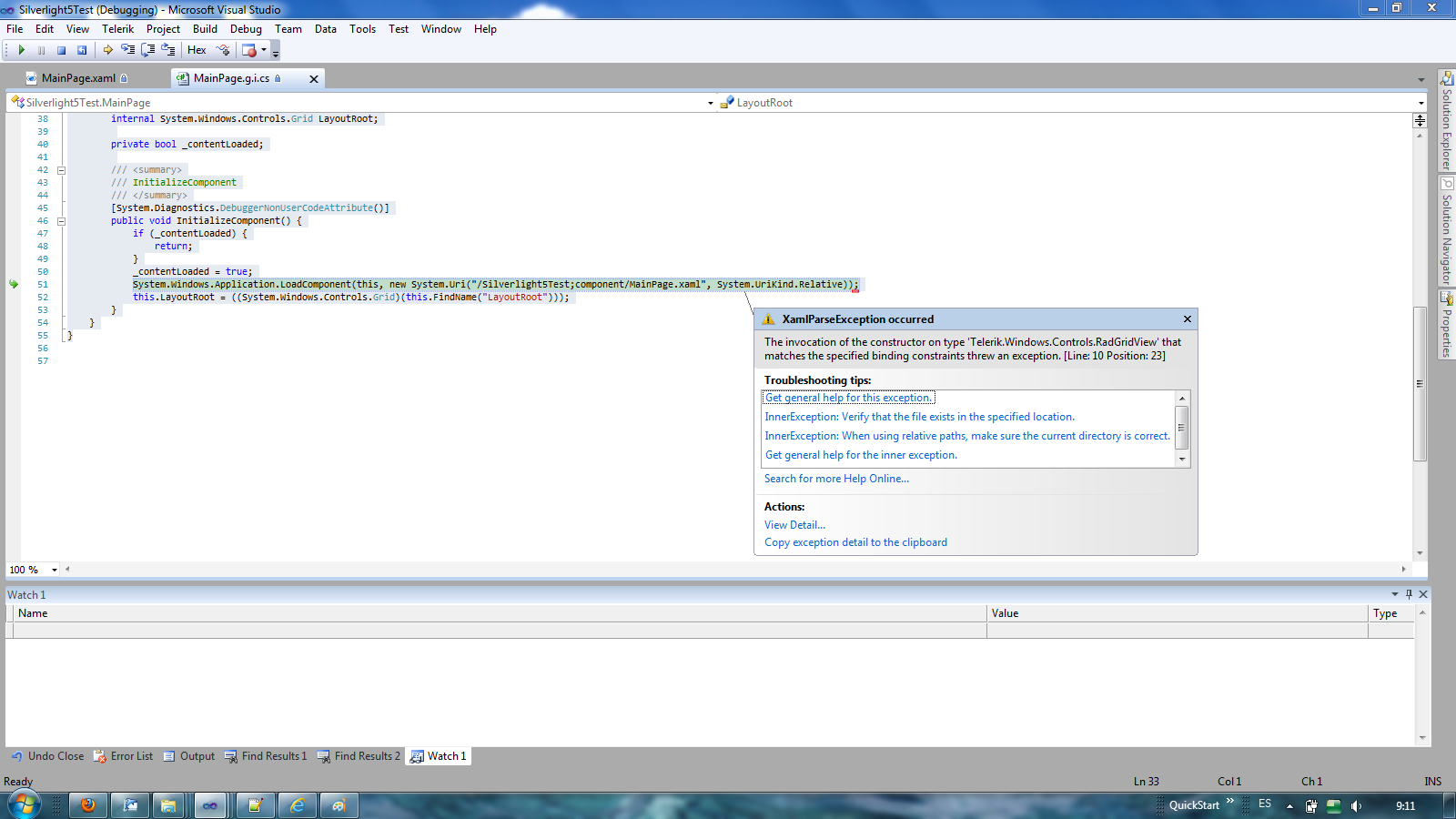The image size is (1456, 819).
Task: Open the Properties side panel
Action: tap(1446, 325)
